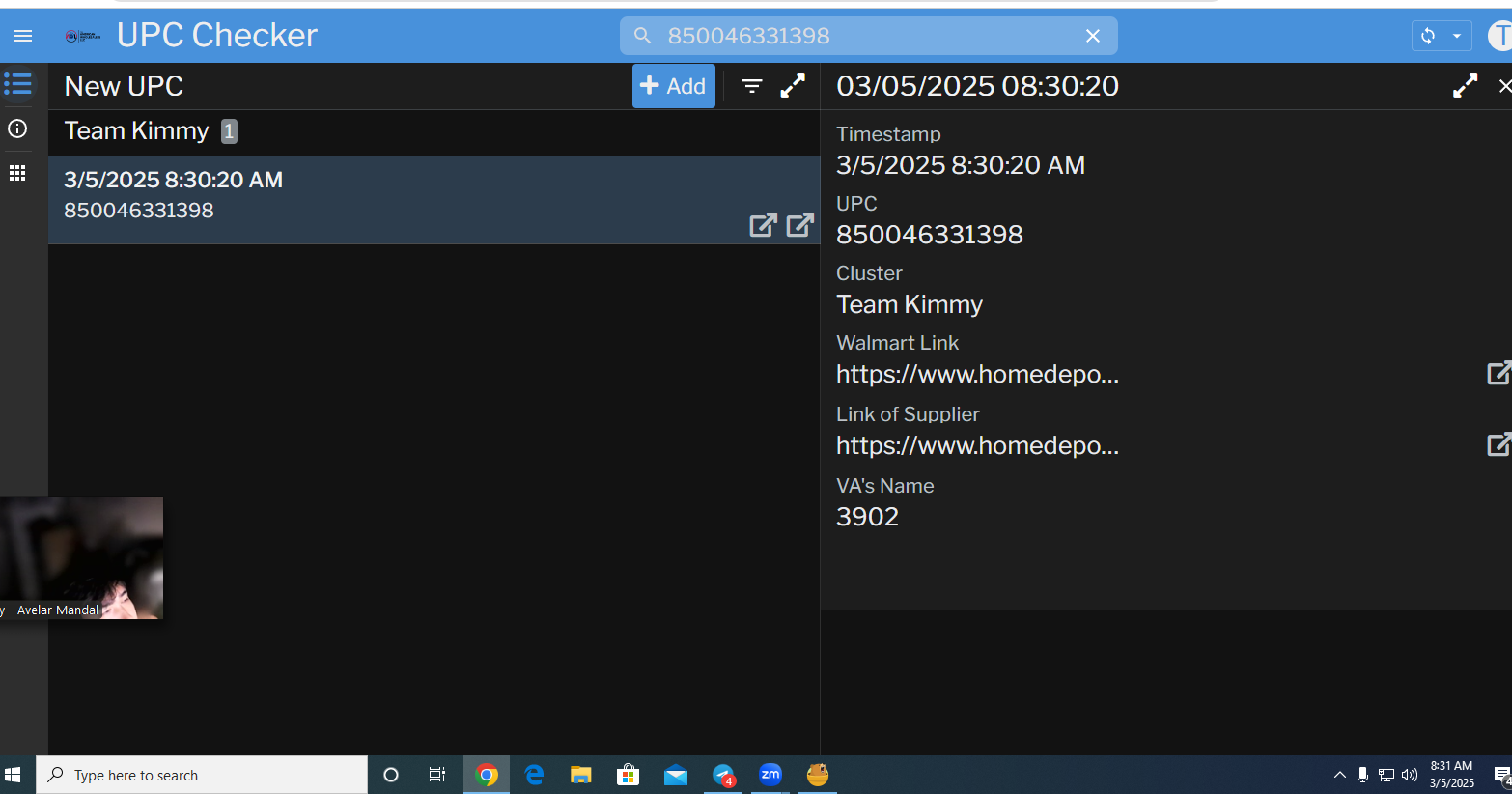The width and height of the screenshot is (1512, 794).
Task: Expand the sync options dropdown arrow
Action: (1457, 36)
